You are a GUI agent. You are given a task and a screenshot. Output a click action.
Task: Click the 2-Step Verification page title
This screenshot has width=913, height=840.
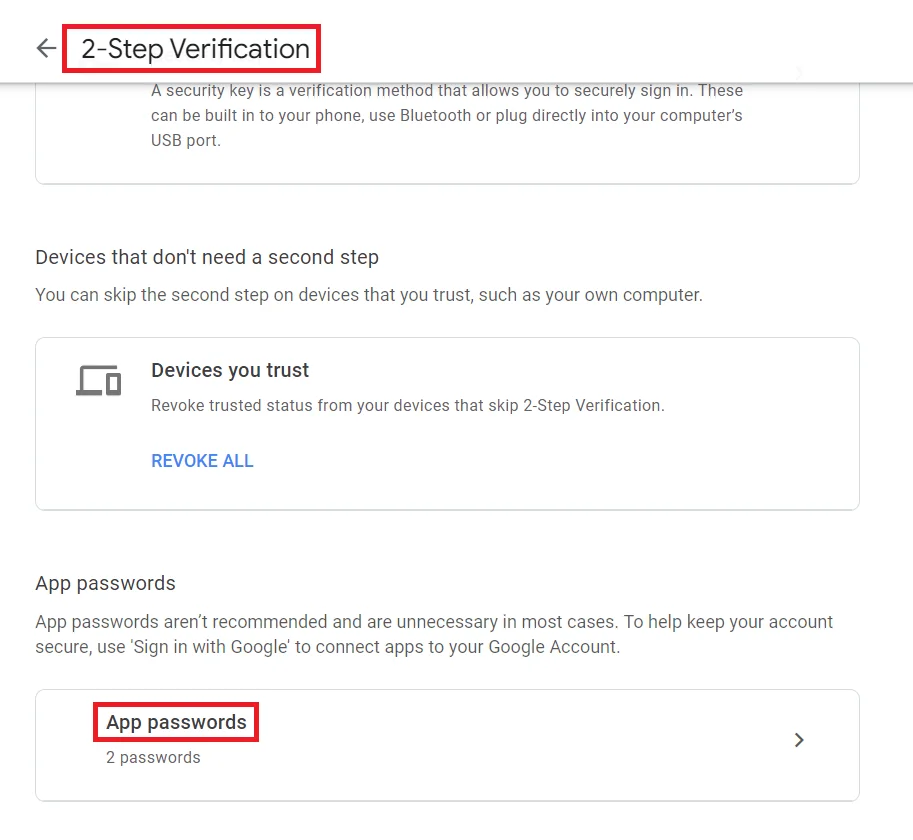click(193, 48)
